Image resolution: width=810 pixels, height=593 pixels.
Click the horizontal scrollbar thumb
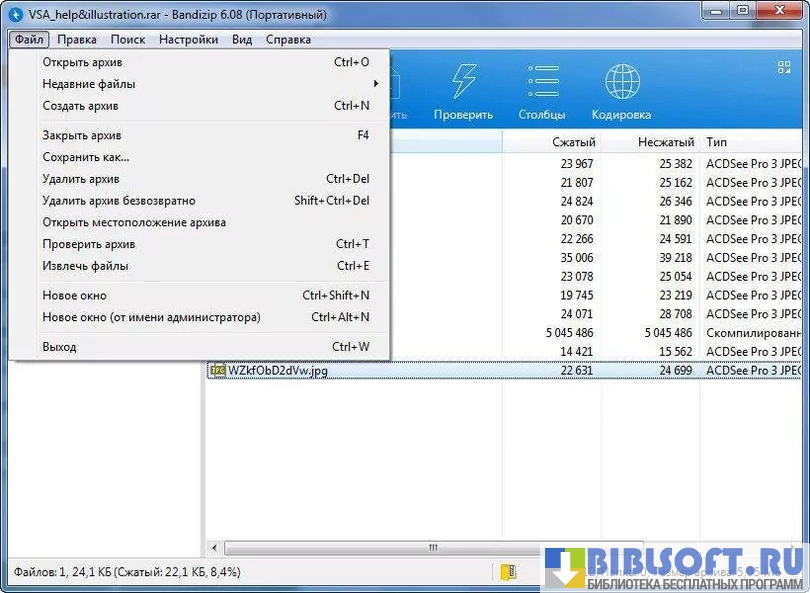[432, 548]
